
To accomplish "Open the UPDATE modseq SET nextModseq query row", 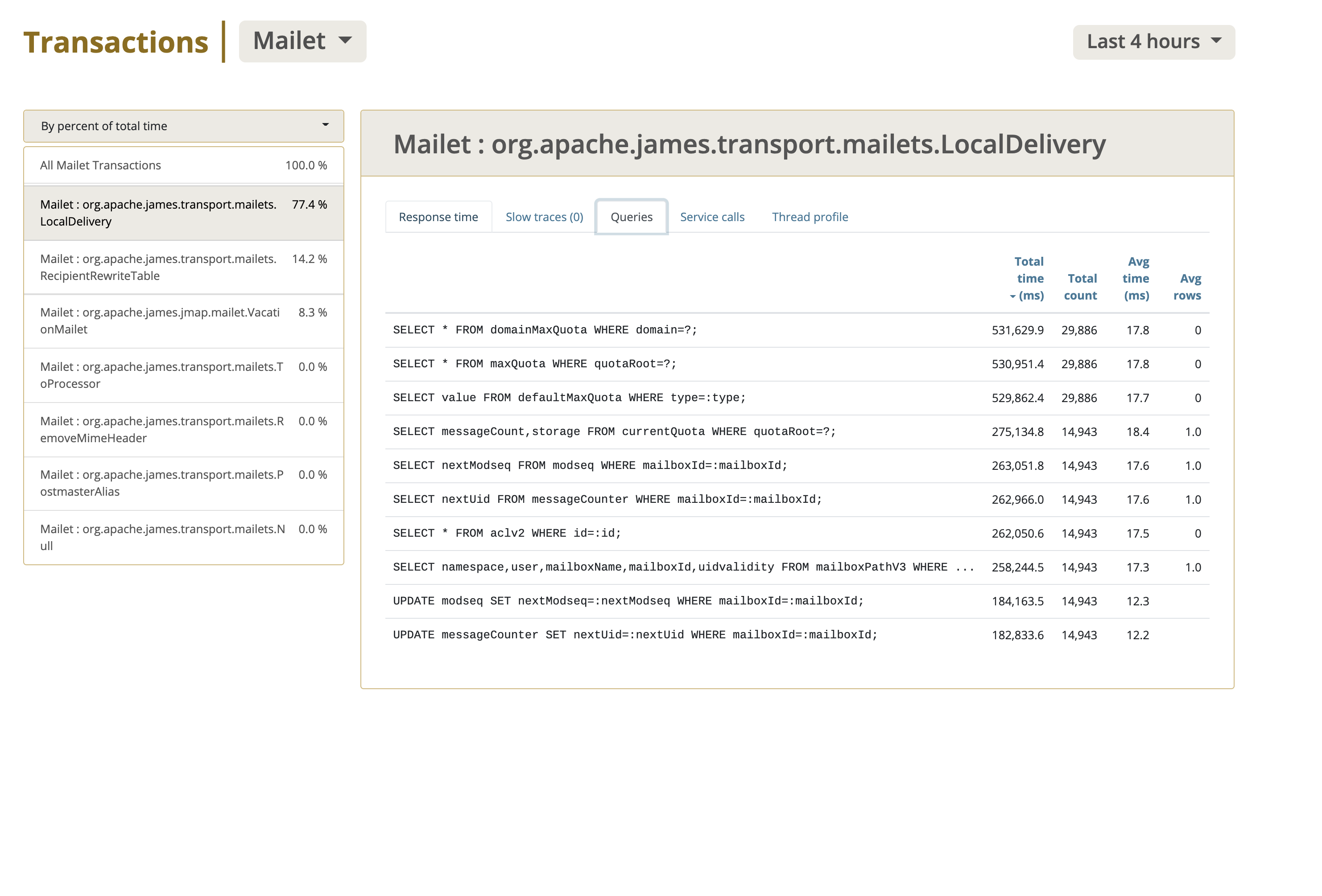I will tap(797, 601).
